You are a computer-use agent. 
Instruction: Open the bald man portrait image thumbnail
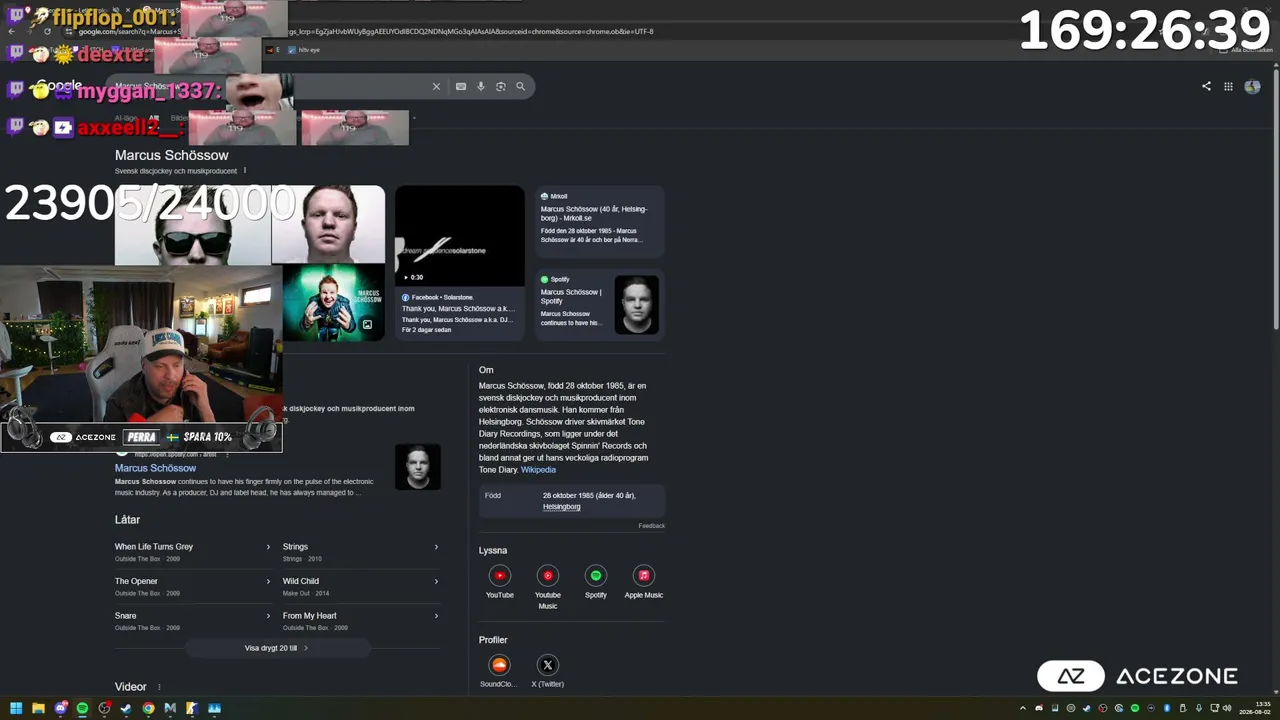coord(328,225)
